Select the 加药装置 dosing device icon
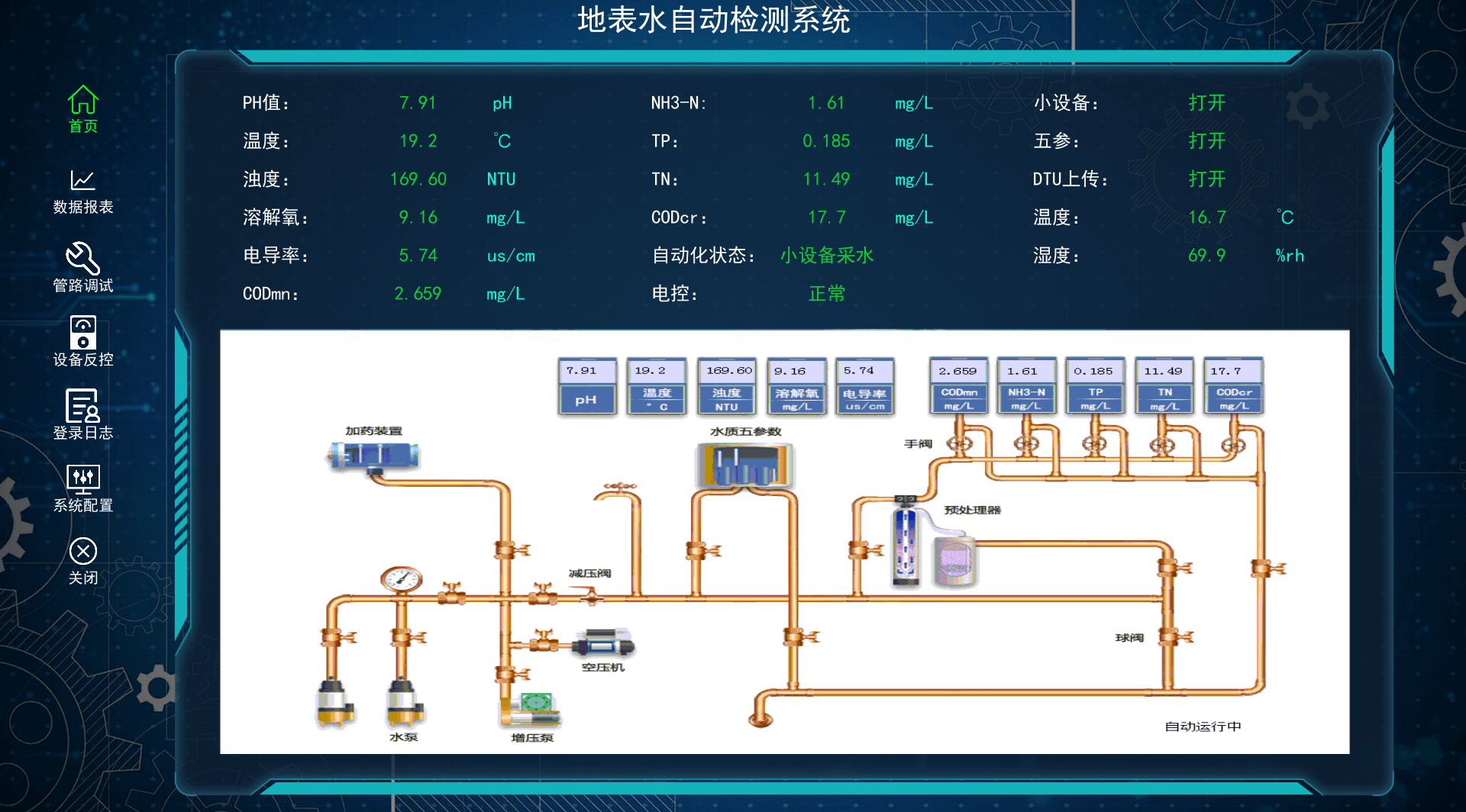 (x=373, y=456)
